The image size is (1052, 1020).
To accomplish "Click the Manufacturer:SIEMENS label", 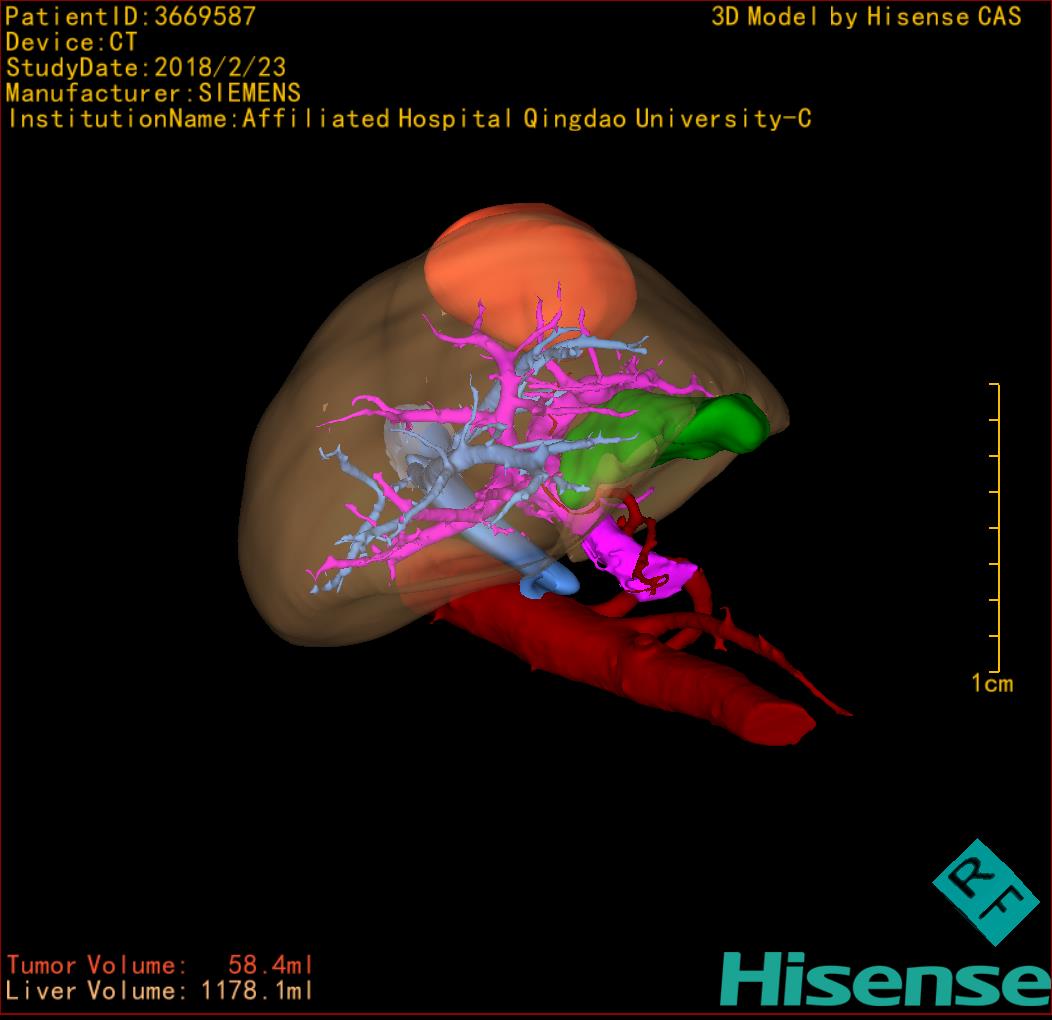I will pyautogui.click(x=153, y=94).
